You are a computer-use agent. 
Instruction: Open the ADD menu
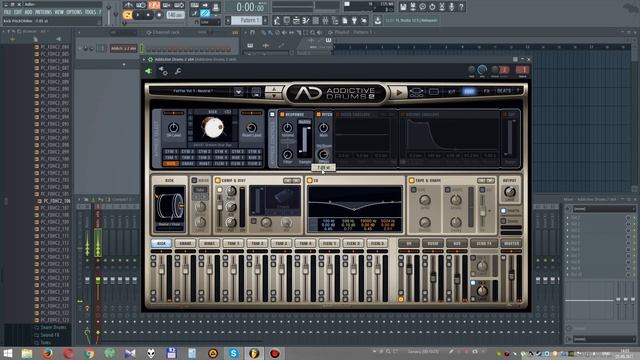[x=28, y=12]
